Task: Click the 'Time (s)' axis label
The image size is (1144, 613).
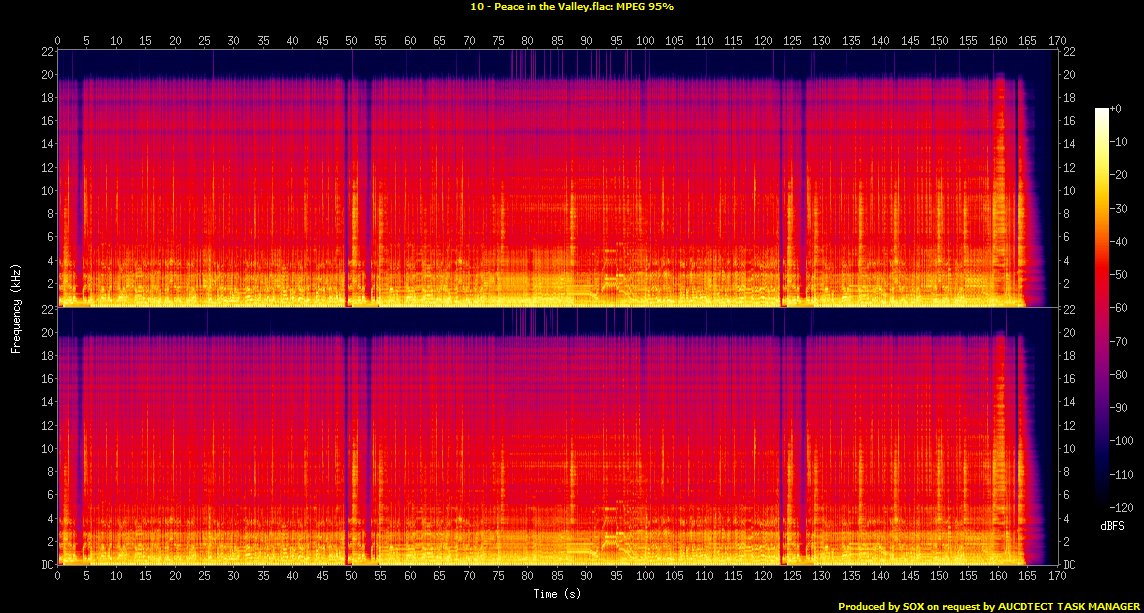Action: tap(557, 594)
